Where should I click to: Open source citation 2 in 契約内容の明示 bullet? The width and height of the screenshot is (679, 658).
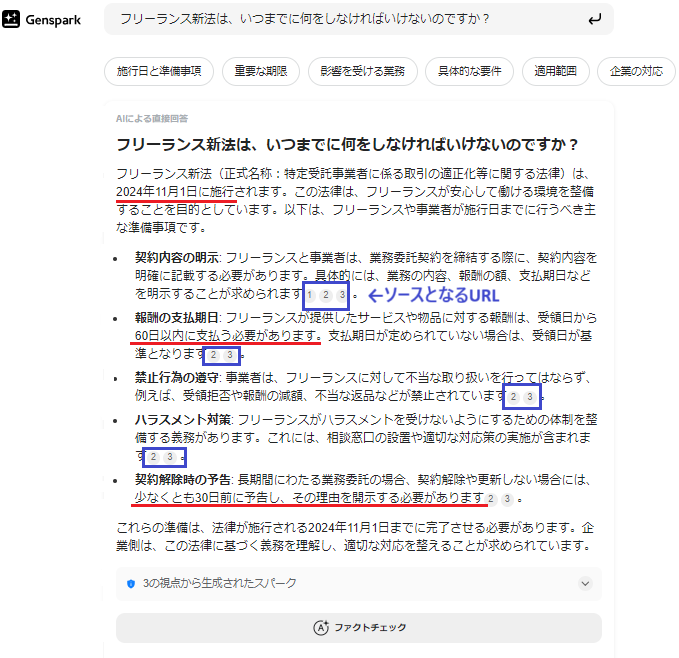[325, 295]
